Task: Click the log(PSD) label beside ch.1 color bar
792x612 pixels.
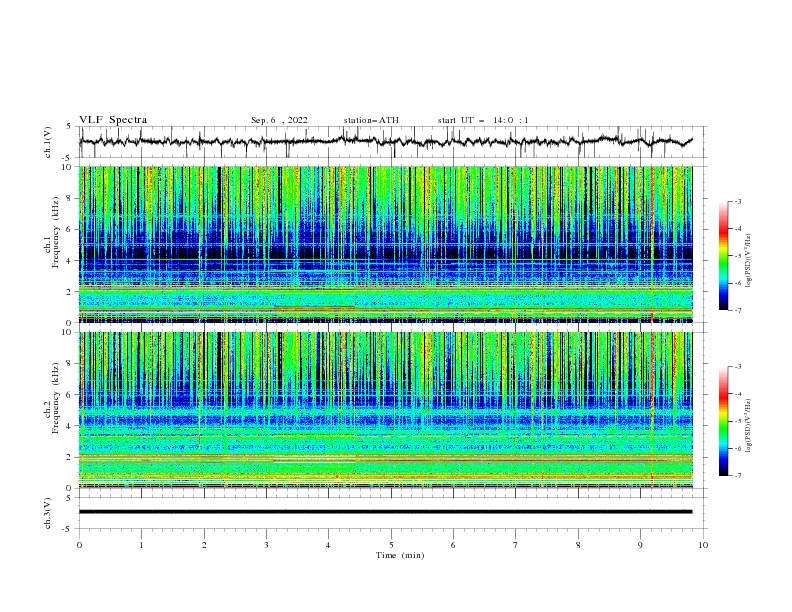Action: [x=749, y=261]
